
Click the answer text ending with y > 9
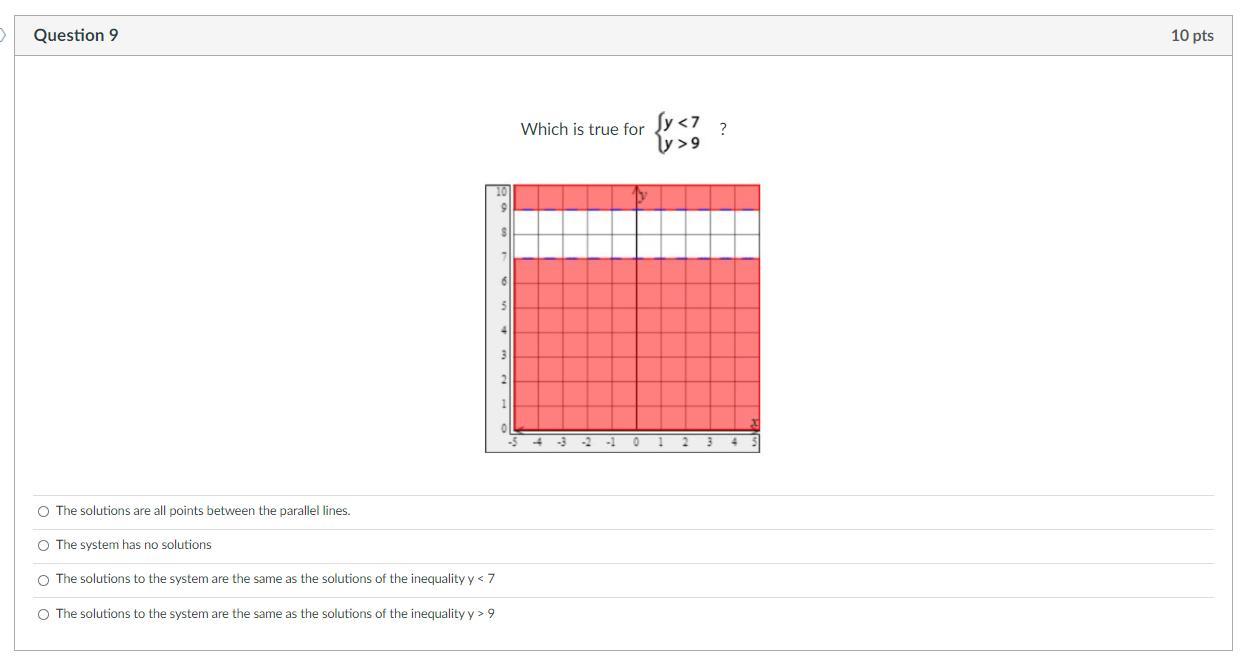point(275,614)
